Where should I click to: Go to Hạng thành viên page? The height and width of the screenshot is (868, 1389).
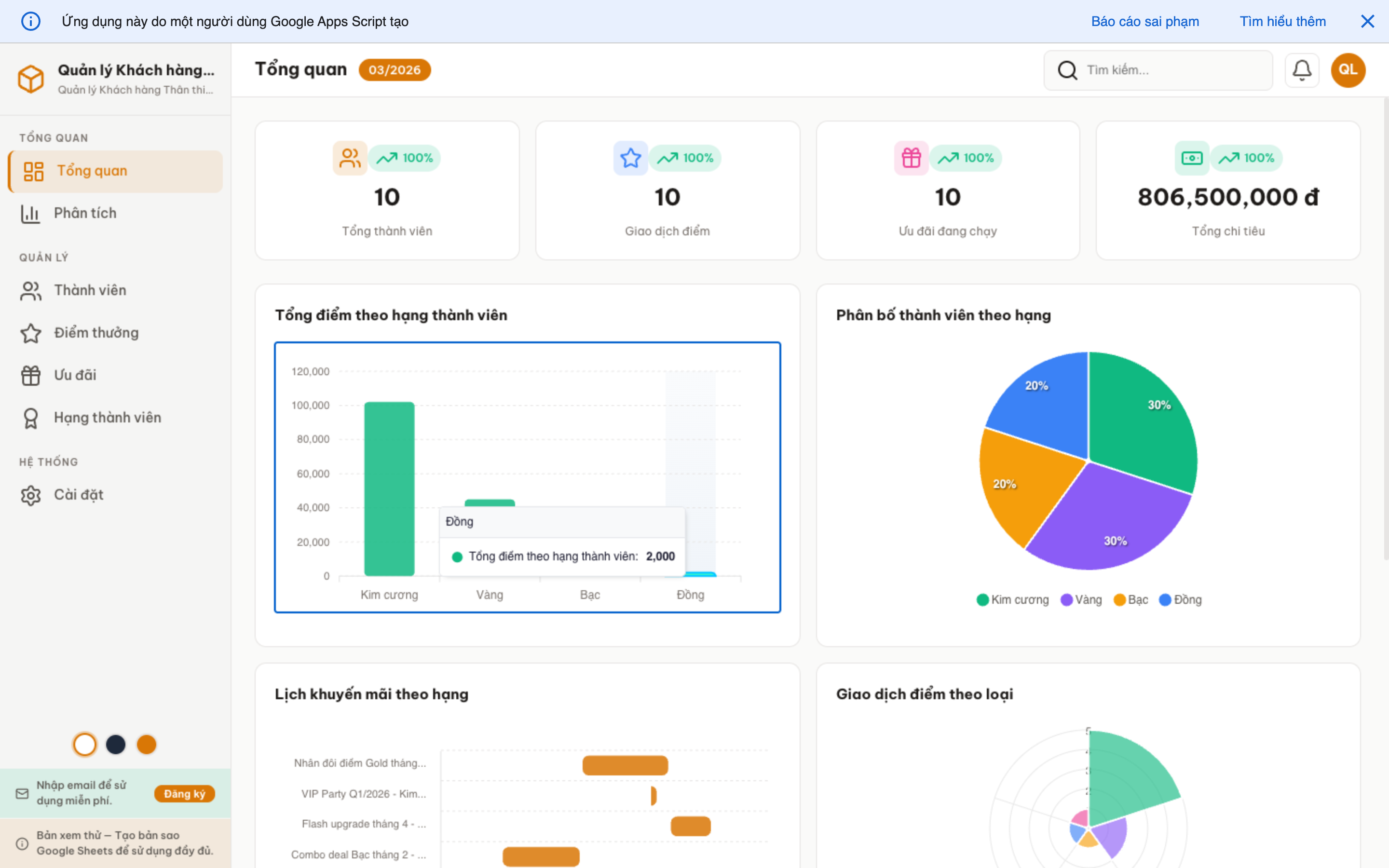point(107,417)
